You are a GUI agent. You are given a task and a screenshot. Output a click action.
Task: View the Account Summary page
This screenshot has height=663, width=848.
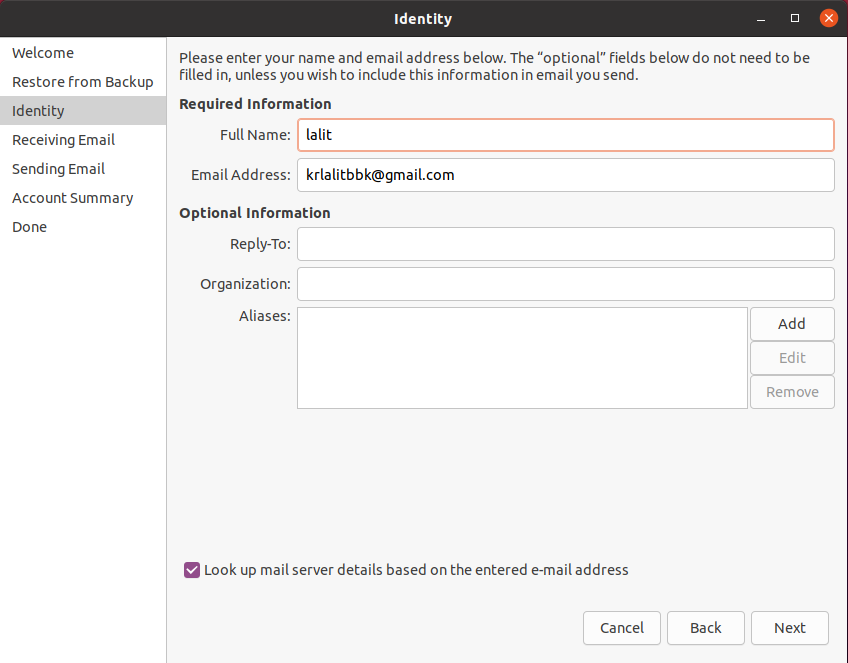[x=72, y=197]
